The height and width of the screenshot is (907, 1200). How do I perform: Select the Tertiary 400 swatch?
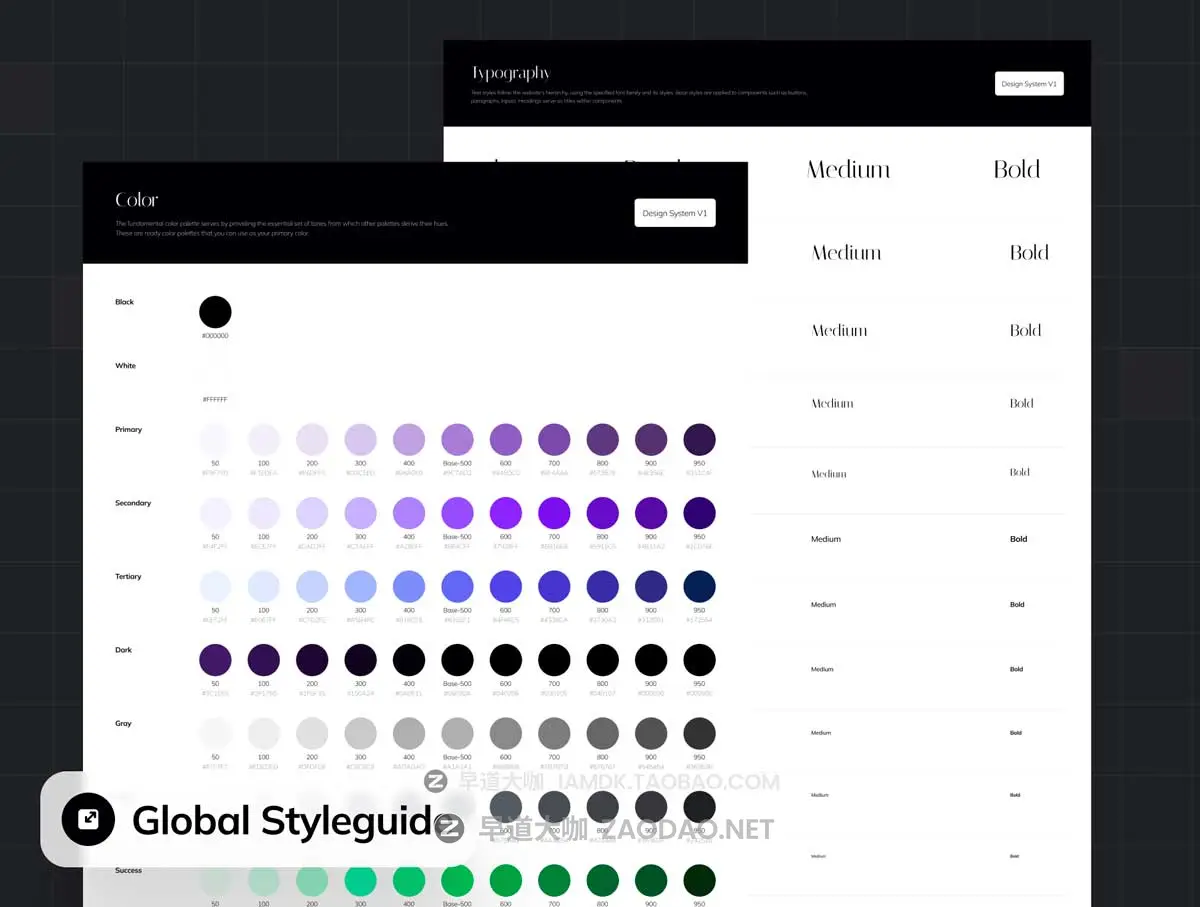[409, 586]
